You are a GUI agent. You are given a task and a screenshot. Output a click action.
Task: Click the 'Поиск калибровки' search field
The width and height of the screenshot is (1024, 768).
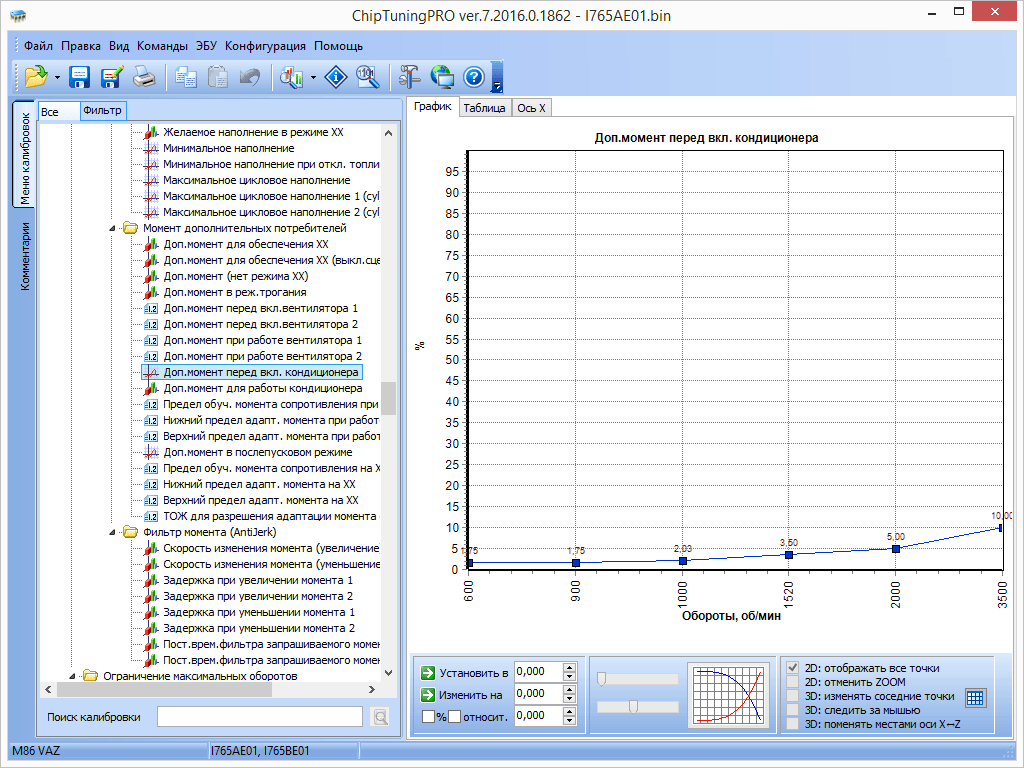pyautogui.click(x=259, y=716)
